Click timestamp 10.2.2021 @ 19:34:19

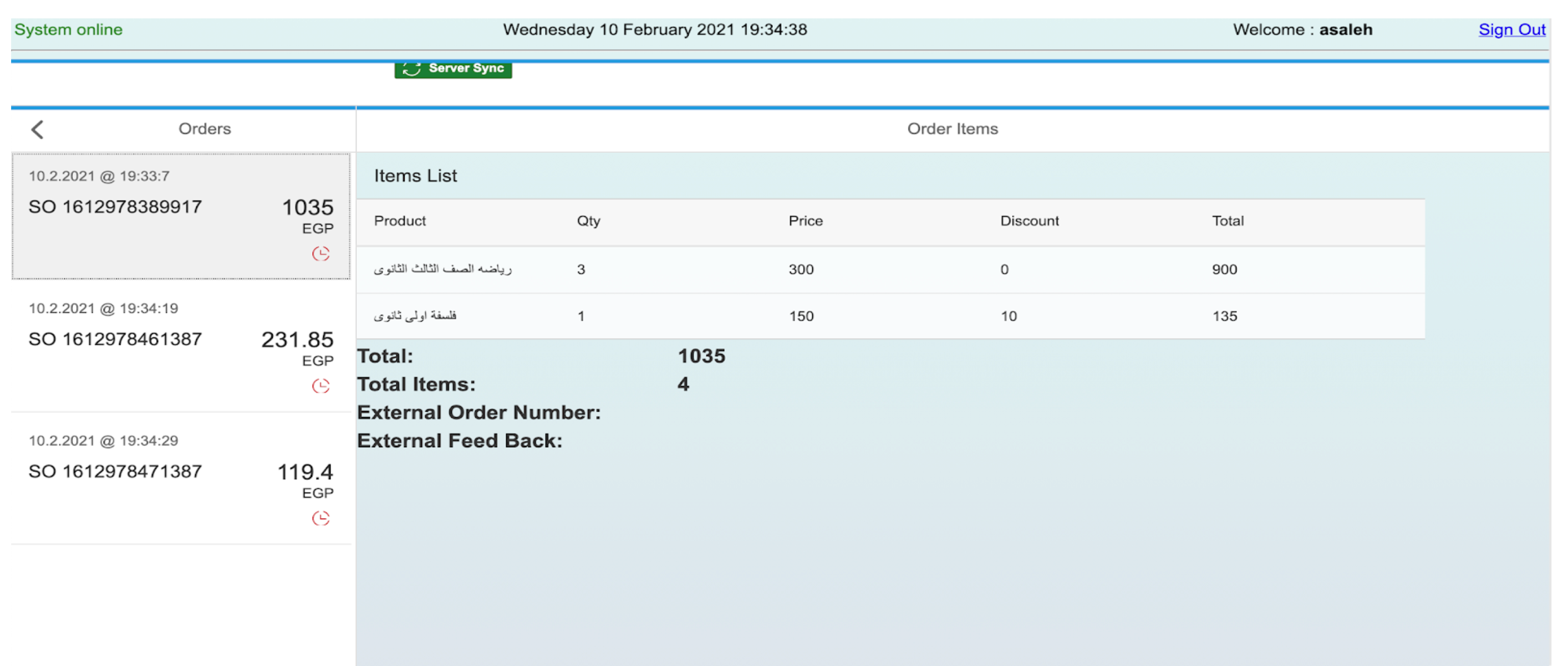click(x=104, y=309)
